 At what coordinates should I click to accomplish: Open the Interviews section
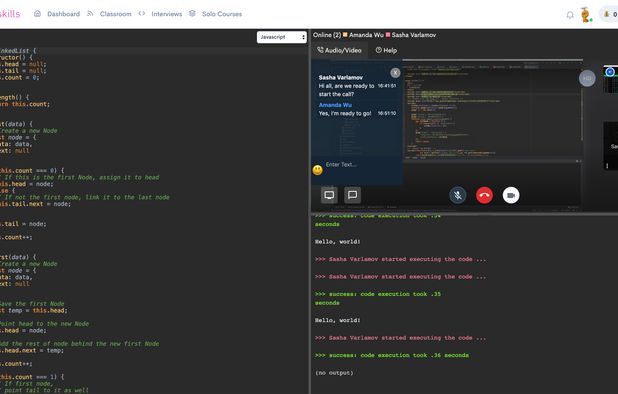click(167, 14)
